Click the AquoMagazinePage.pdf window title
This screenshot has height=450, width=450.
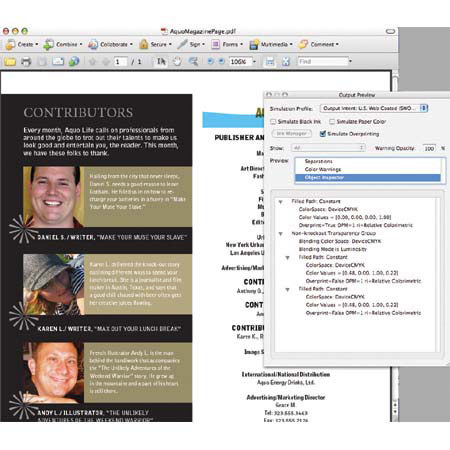point(202,31)
